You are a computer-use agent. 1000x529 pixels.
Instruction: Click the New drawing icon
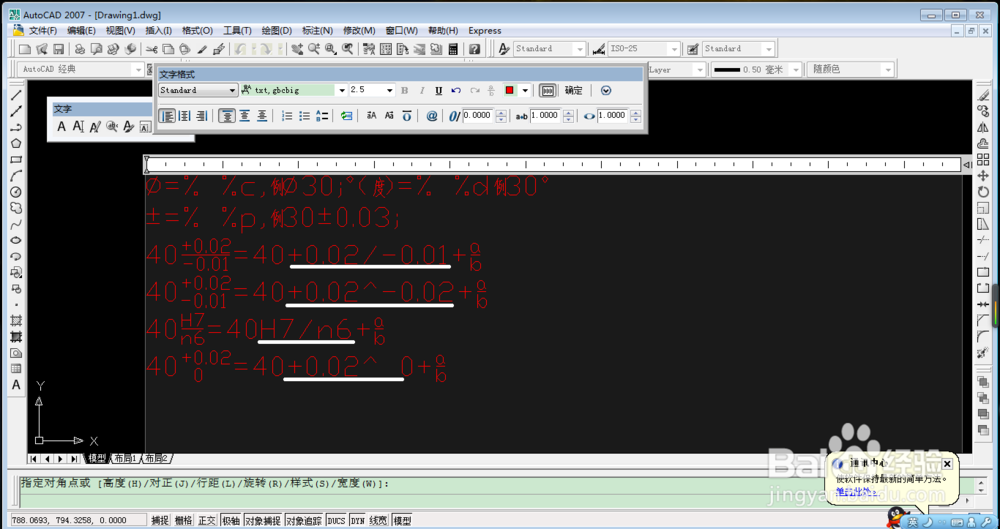coord(25,48)
